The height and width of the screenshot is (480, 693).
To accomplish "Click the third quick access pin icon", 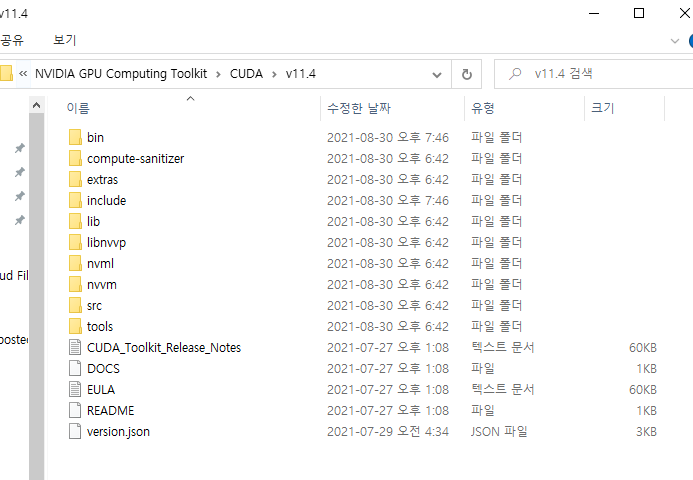I will click(19, 196).
